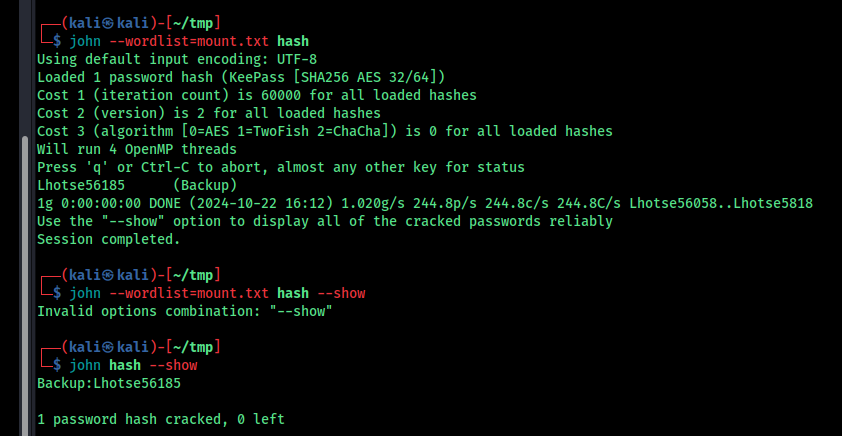This screenshot has width=842, height=436.
Task: Click the 'Will run 4 OpenMP threads' line
Action: point(137,149)
